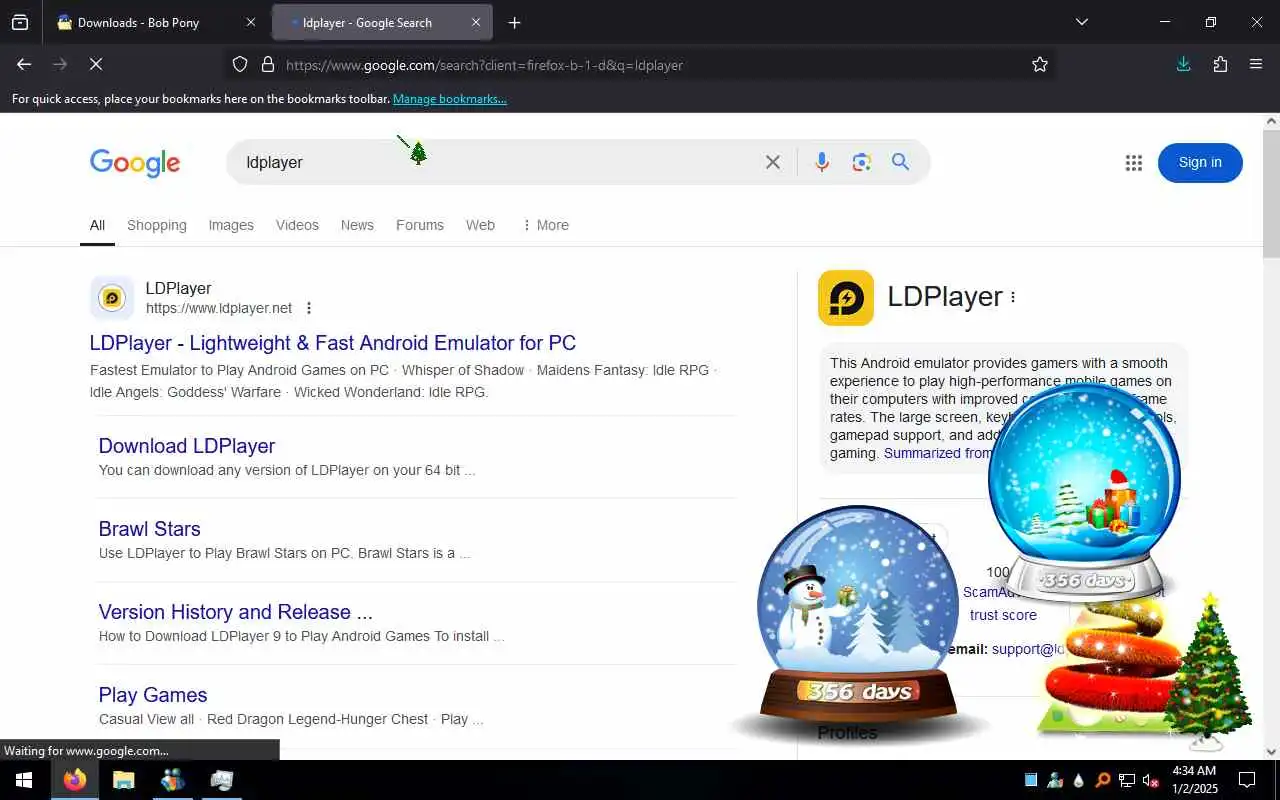Open File Explorer from taskbar
This screenshot has width=1280, height=800.
[x=124, y=780]
